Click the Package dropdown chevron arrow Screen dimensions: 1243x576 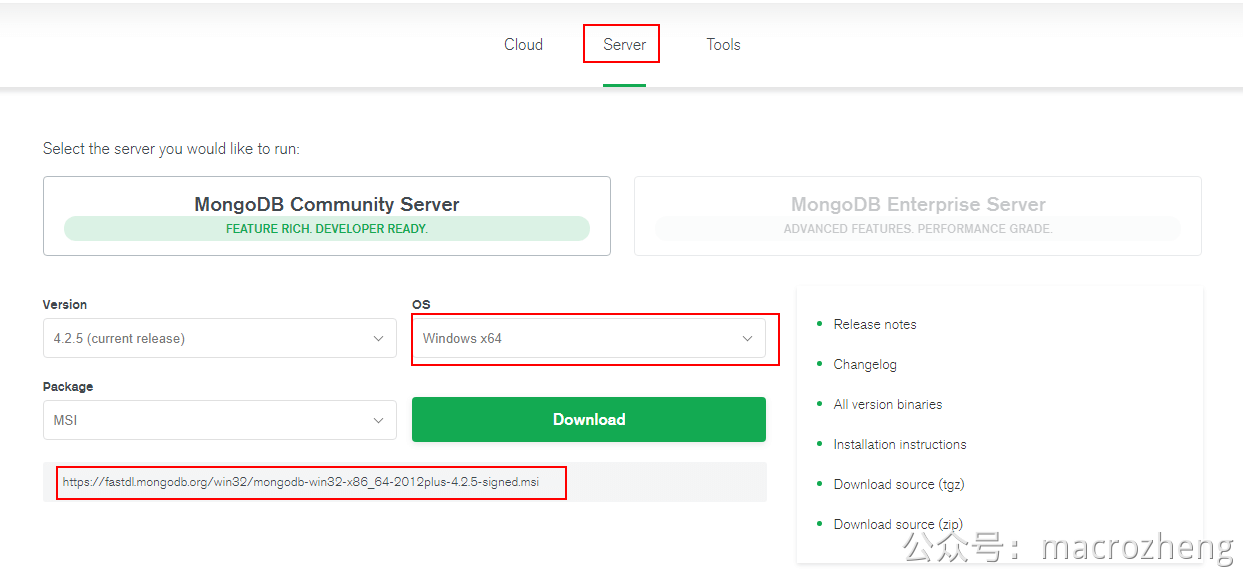click(x=378, y=421)
